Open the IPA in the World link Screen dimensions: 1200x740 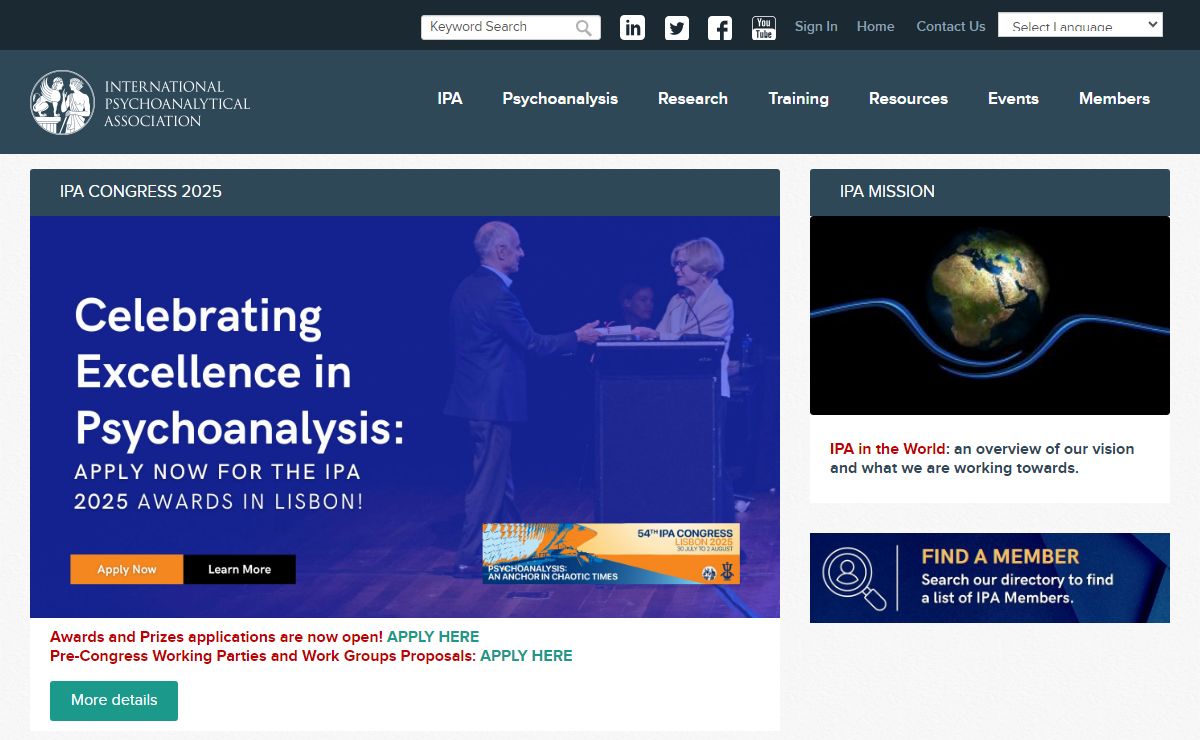coord(888,448)
